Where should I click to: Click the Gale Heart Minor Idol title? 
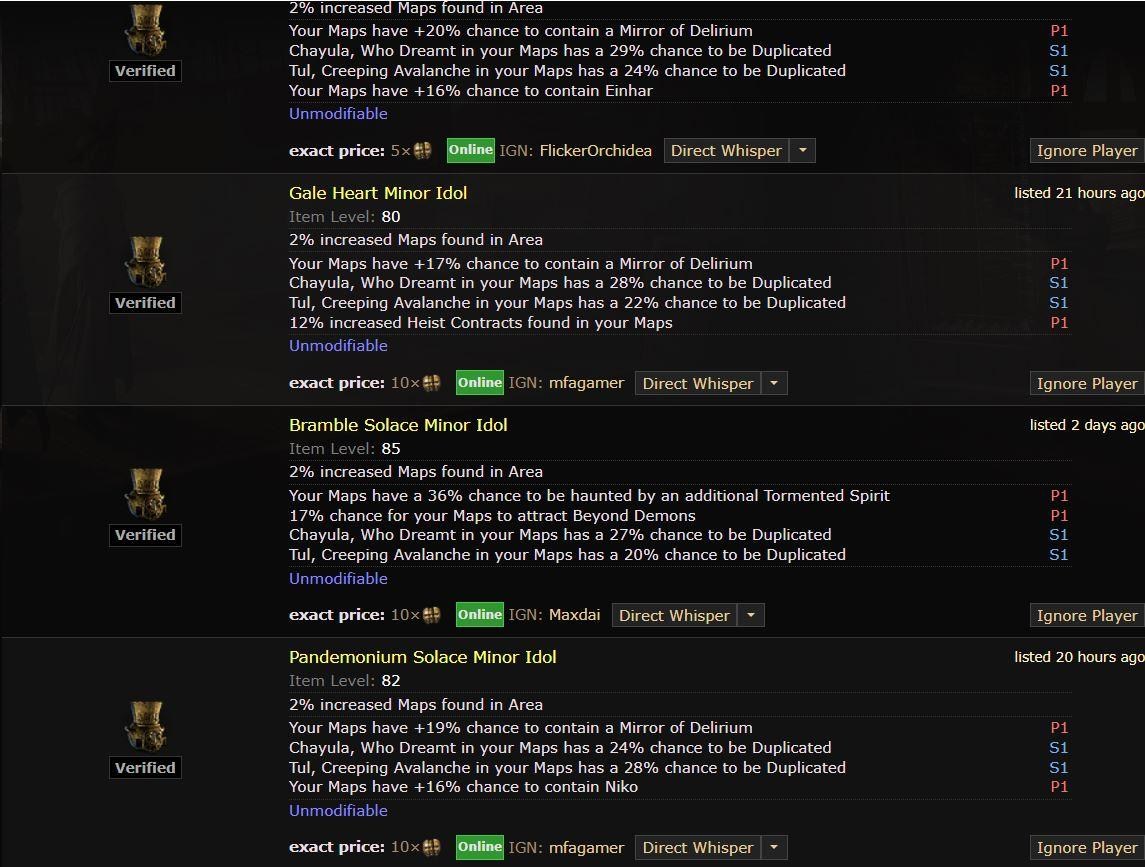(378, 193)
